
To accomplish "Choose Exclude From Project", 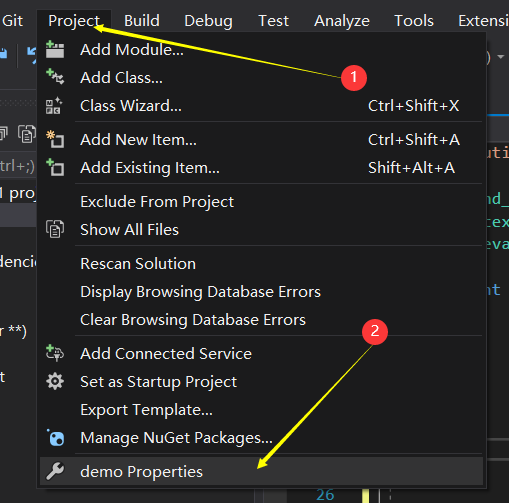I will 261,201.
